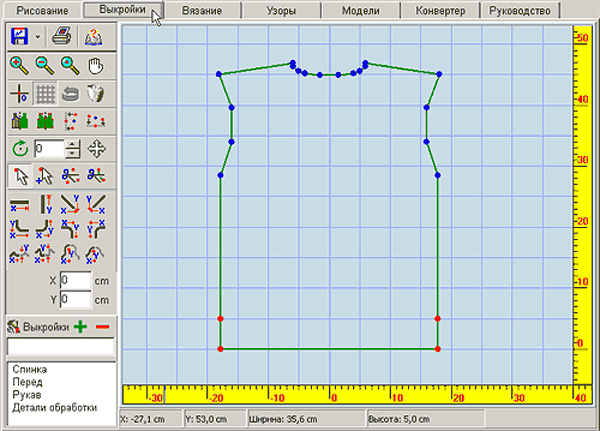Toggle the origin crosshair button
This screenshot has width=600, height=431.
[19, 93]
